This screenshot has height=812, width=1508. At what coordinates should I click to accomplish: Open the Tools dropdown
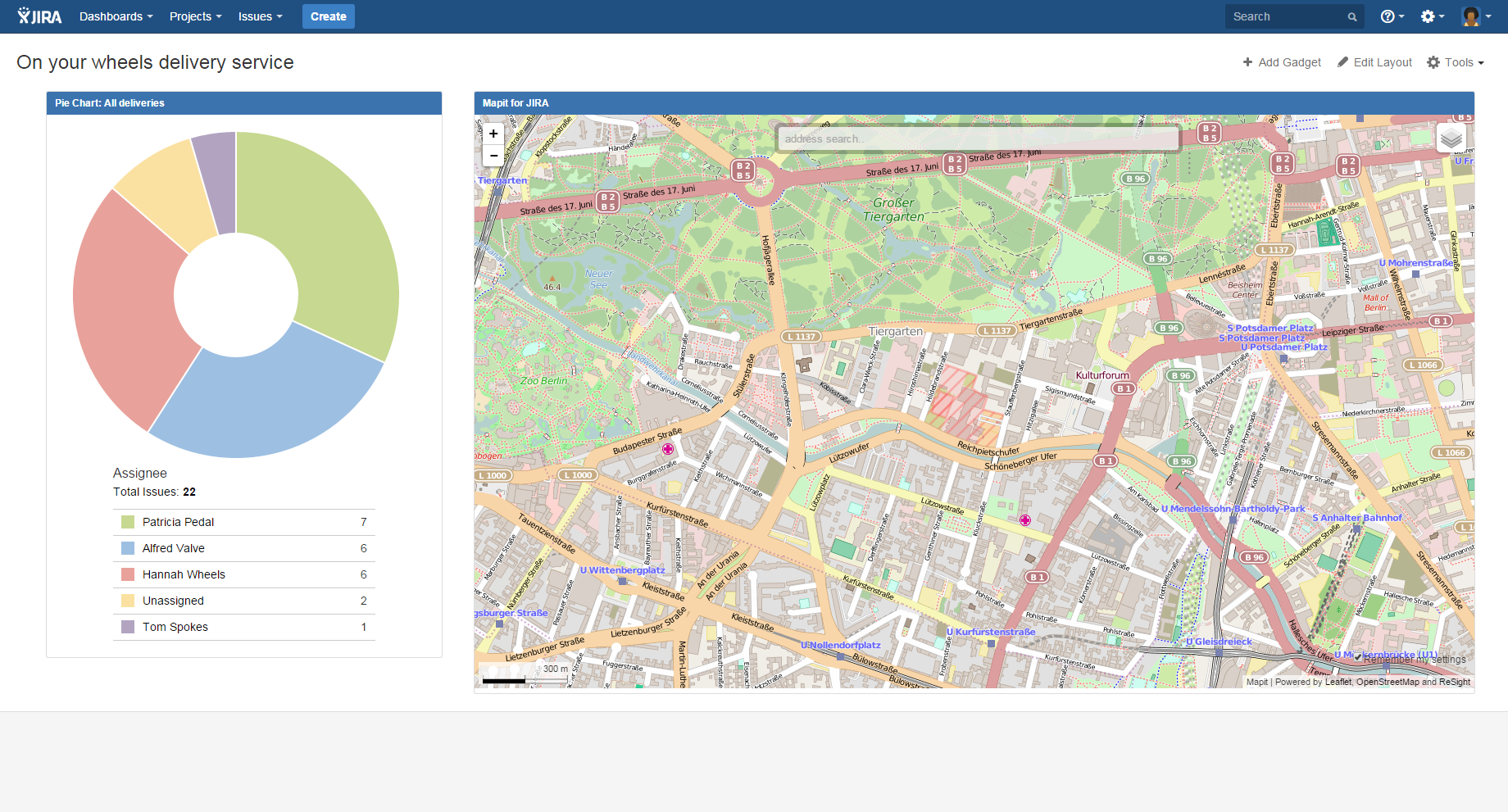(x=1456, y=62)
